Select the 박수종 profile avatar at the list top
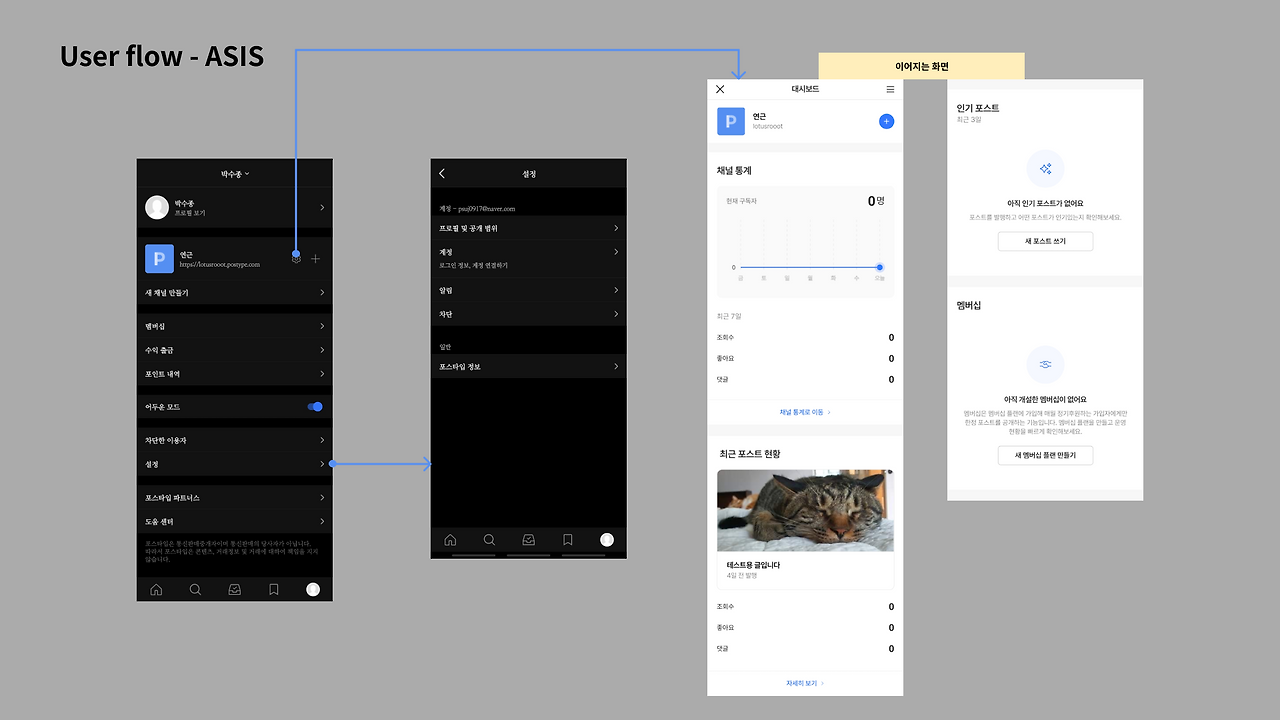Viewport: 1280px width, 720px height. 157,207
